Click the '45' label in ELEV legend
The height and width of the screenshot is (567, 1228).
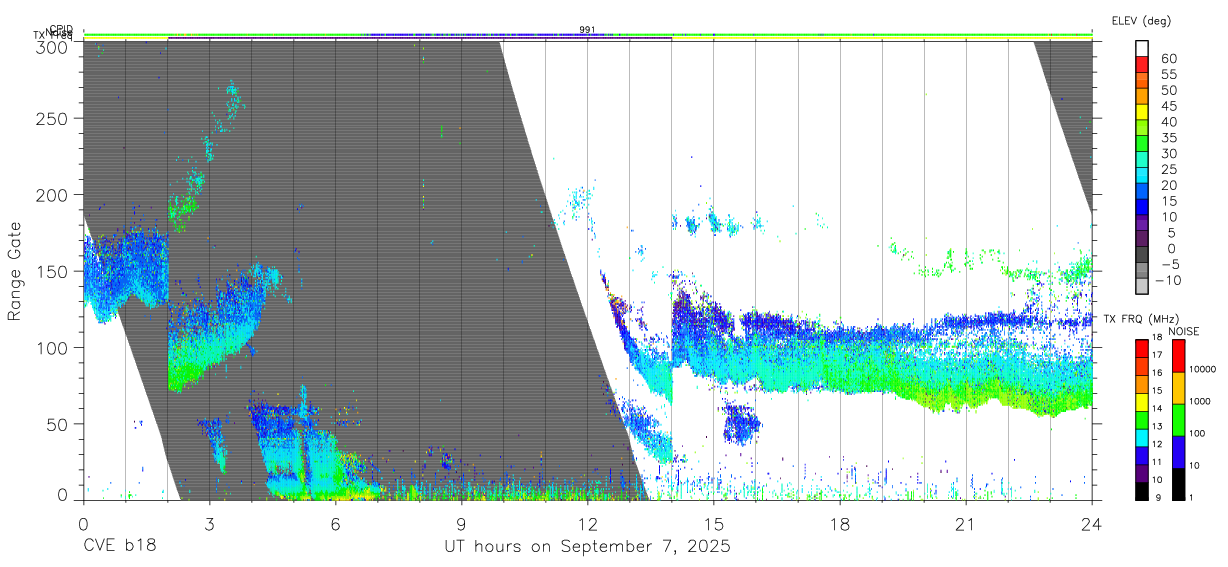(x=1167, y=106)
